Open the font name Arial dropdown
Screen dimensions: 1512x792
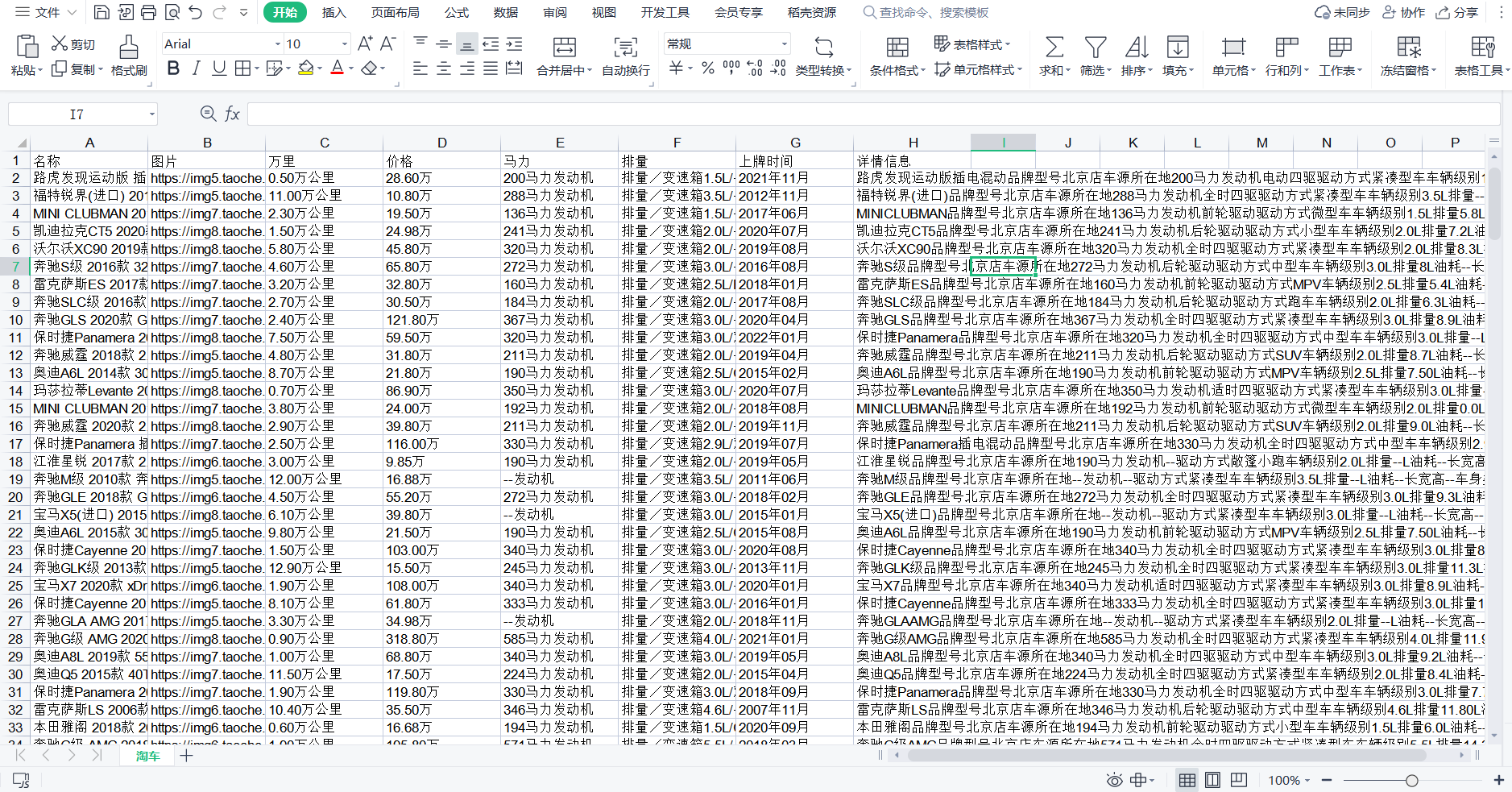point(278,44)
